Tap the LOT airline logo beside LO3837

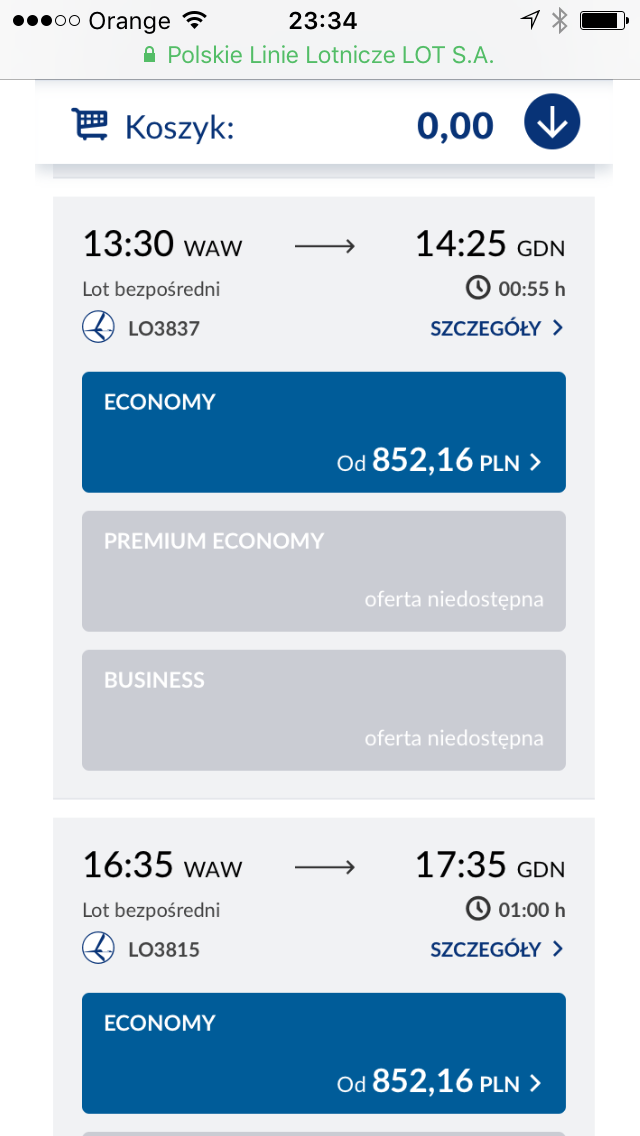coord(99,328)
